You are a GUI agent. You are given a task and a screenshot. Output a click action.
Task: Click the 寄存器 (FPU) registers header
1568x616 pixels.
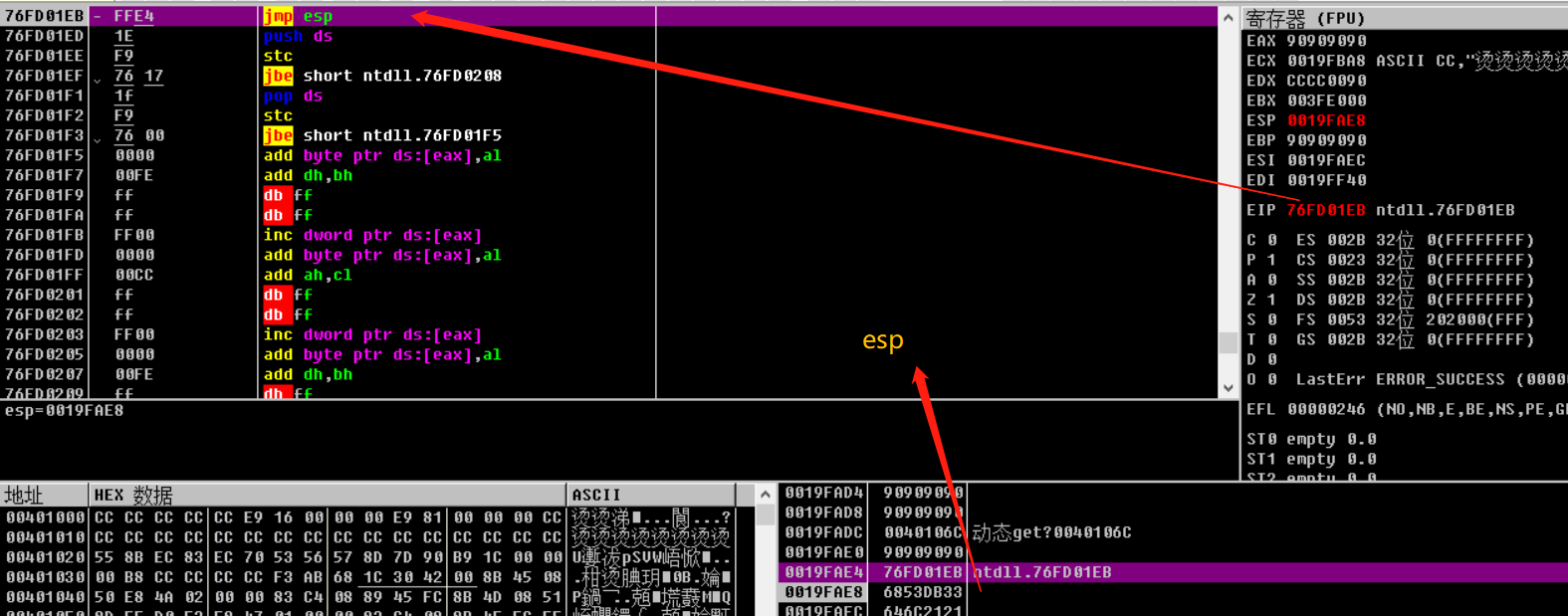(1404, 18)
